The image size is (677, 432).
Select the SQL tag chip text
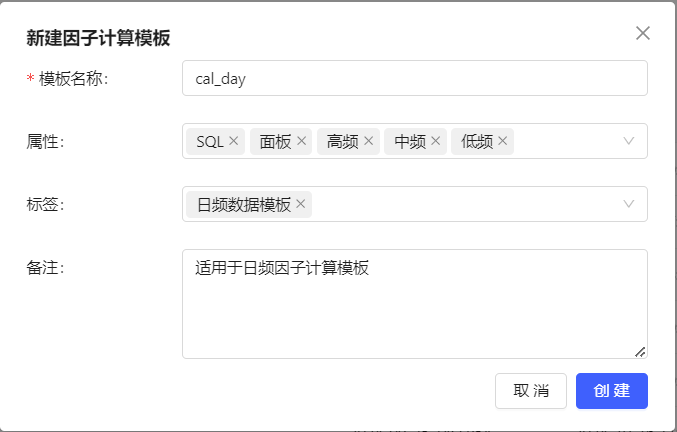[x=210, y=141]
